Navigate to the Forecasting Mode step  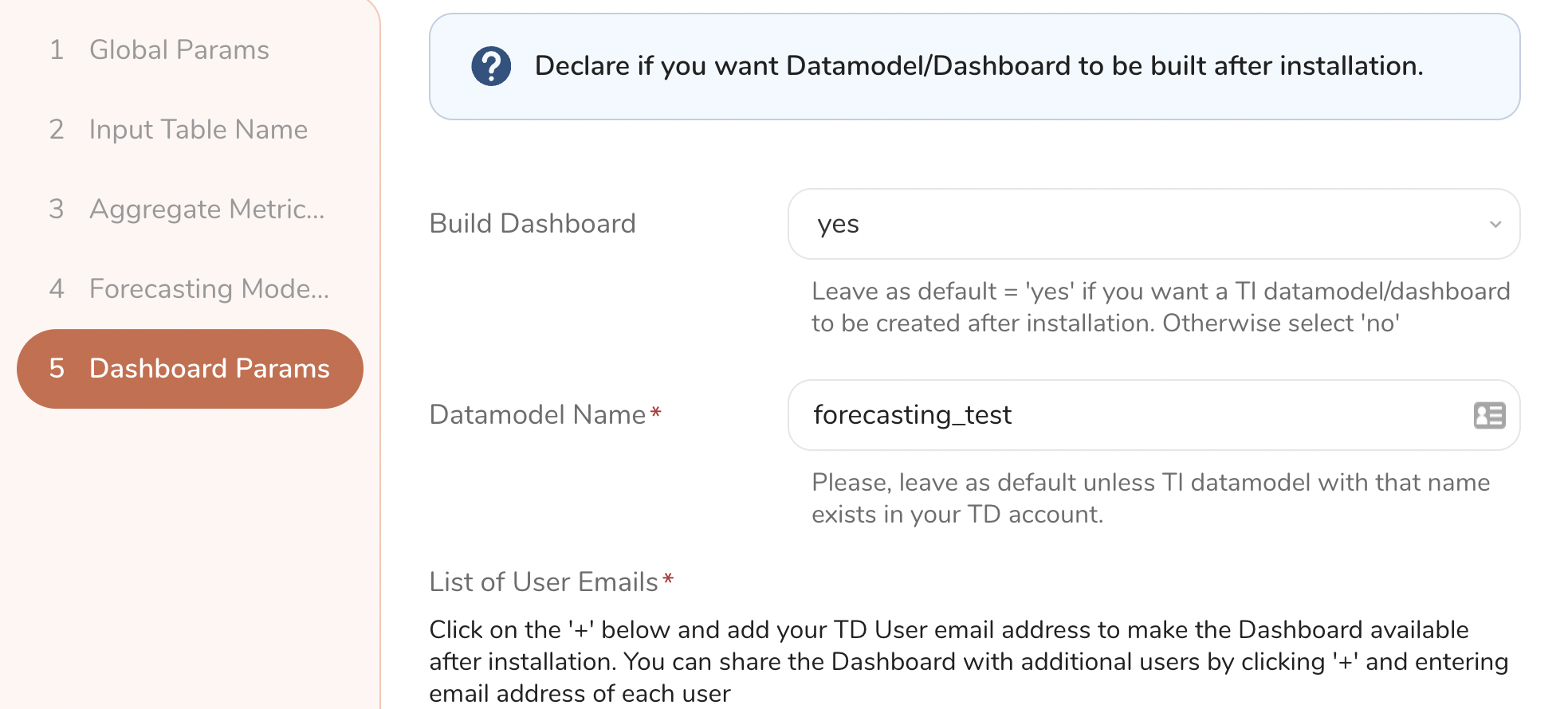point(209,289)
